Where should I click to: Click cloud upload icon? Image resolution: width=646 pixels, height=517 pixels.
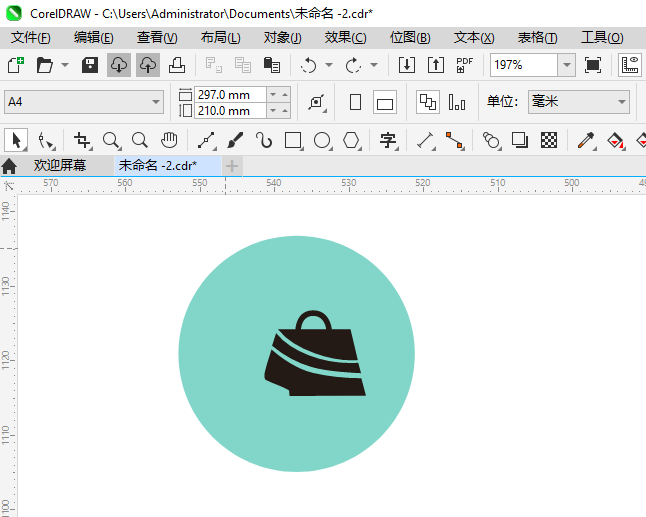[x=148, y=65]
